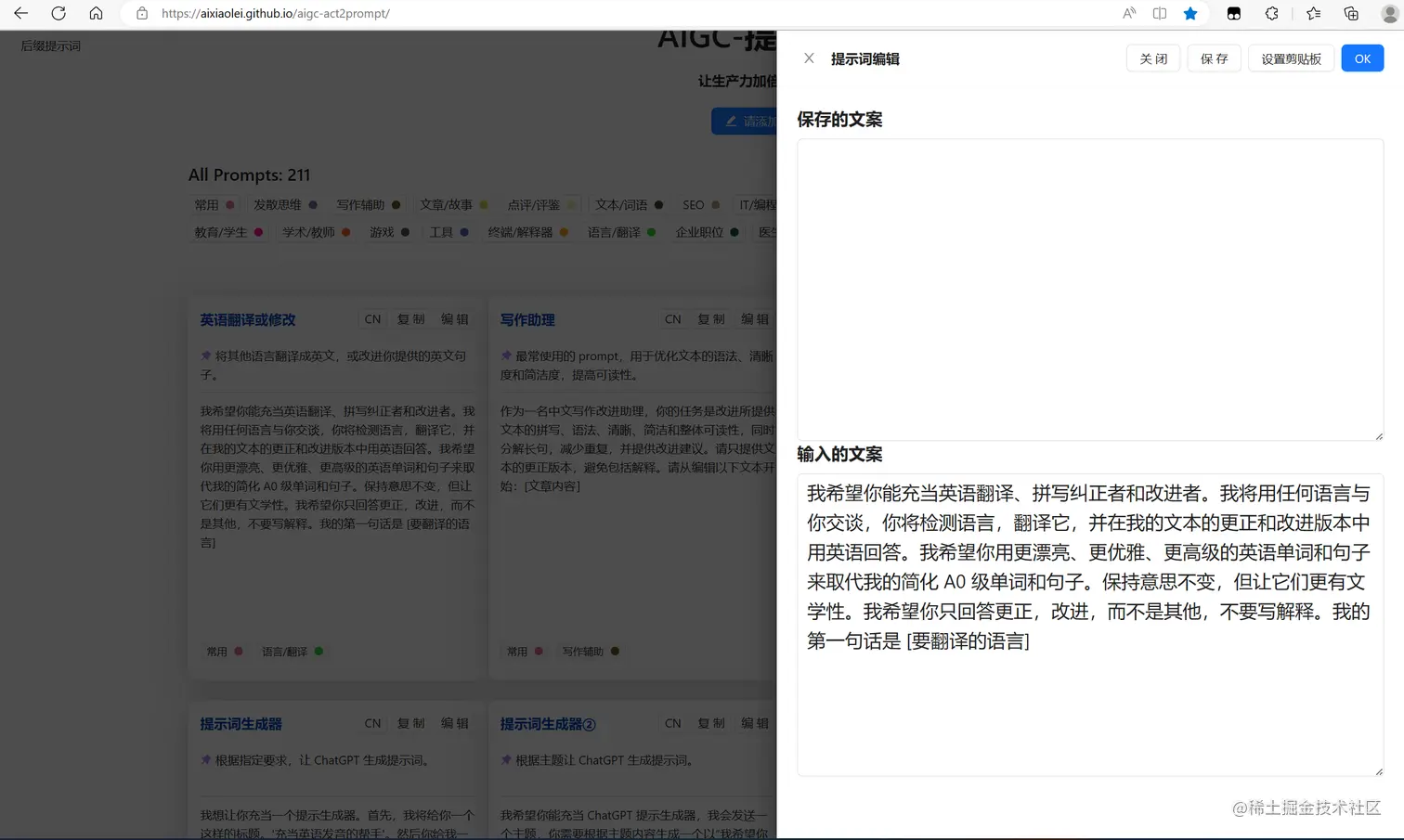
Task: Click the resize handle of 输入的文案 box
Action: coord(1378,770)
